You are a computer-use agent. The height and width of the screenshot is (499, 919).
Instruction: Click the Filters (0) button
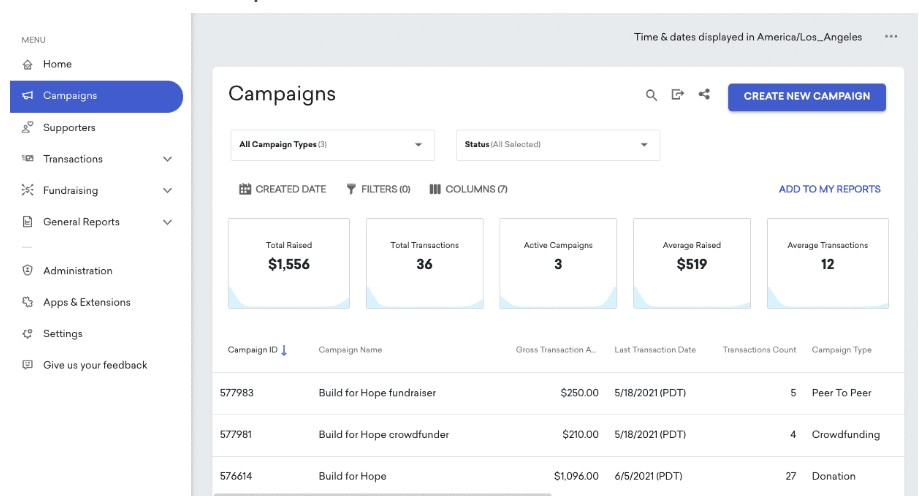click(x=379, y=189)
